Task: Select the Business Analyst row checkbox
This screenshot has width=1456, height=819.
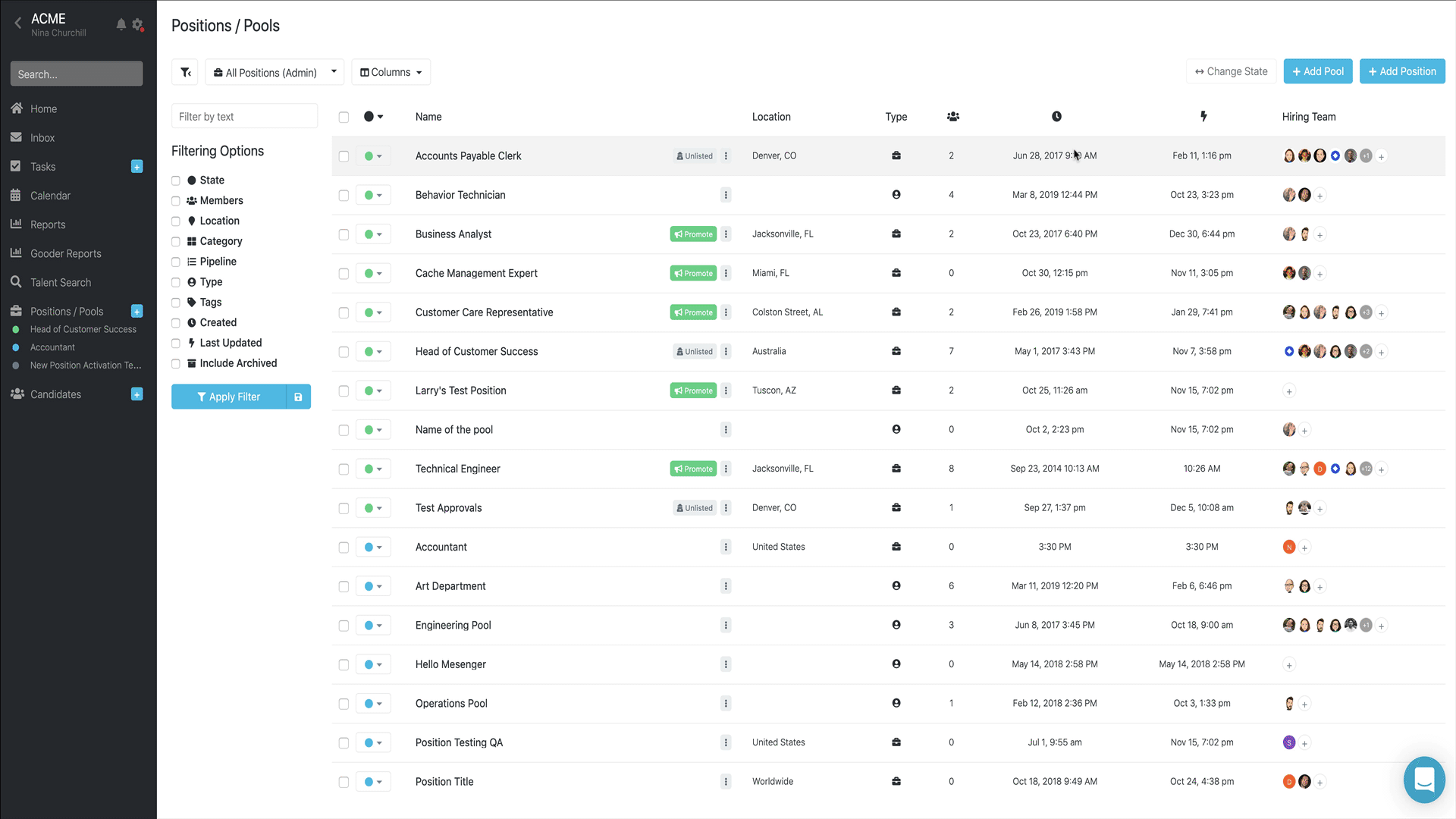Action: pos(344,234)
